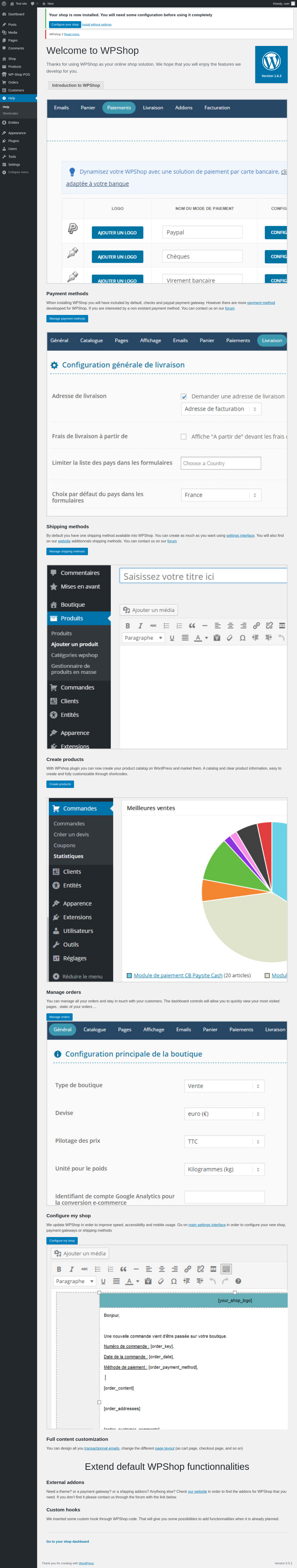Follow the page layout link

point(165,1448)
